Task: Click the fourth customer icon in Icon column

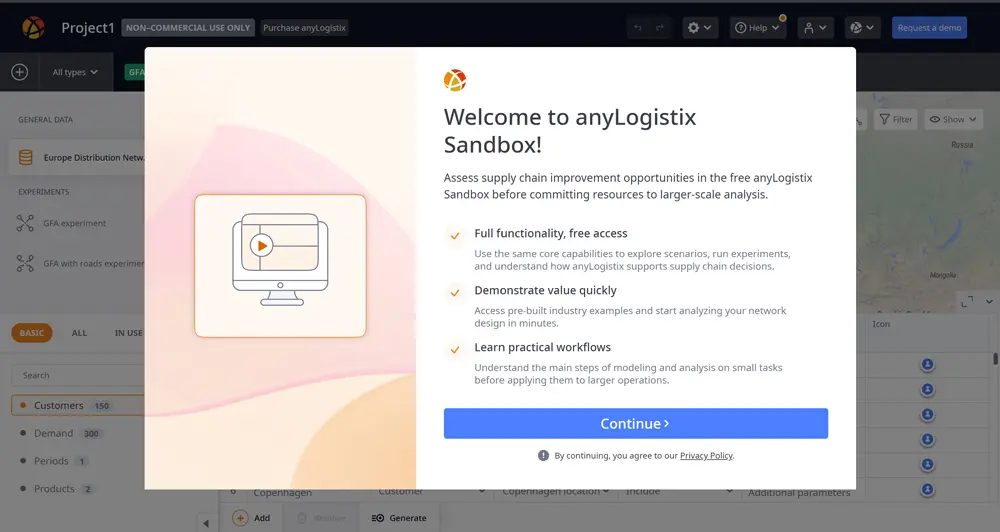Action: pos(927,440)
